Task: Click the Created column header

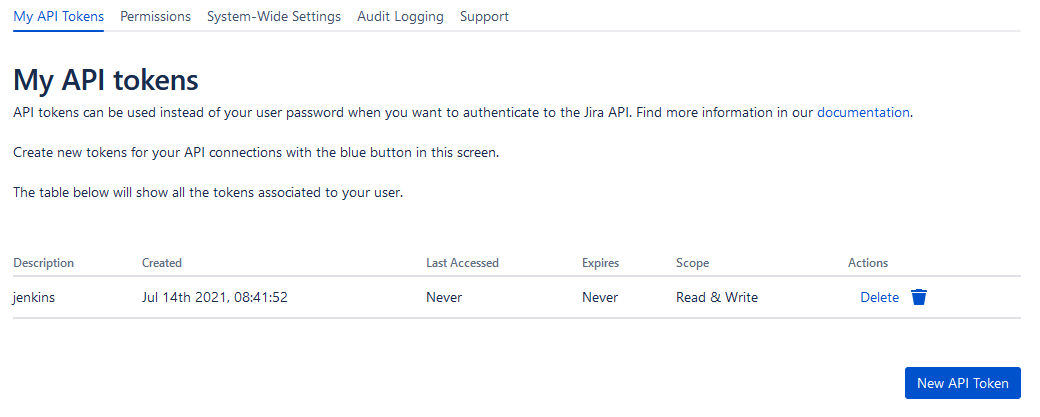Action: point(162,263)
